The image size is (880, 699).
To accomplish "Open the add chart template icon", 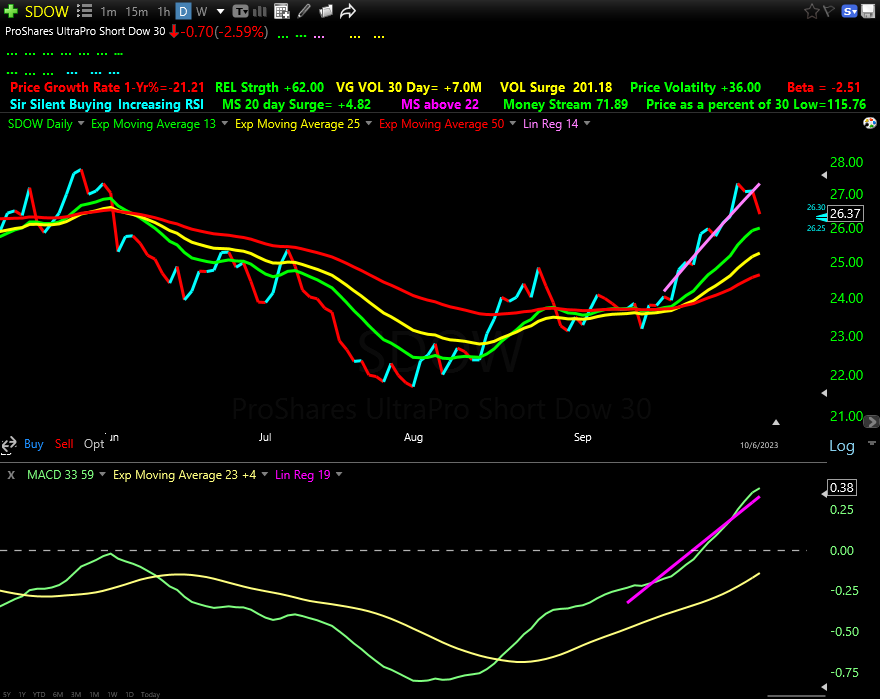I will pyautogui.click(x=281, y=12).
